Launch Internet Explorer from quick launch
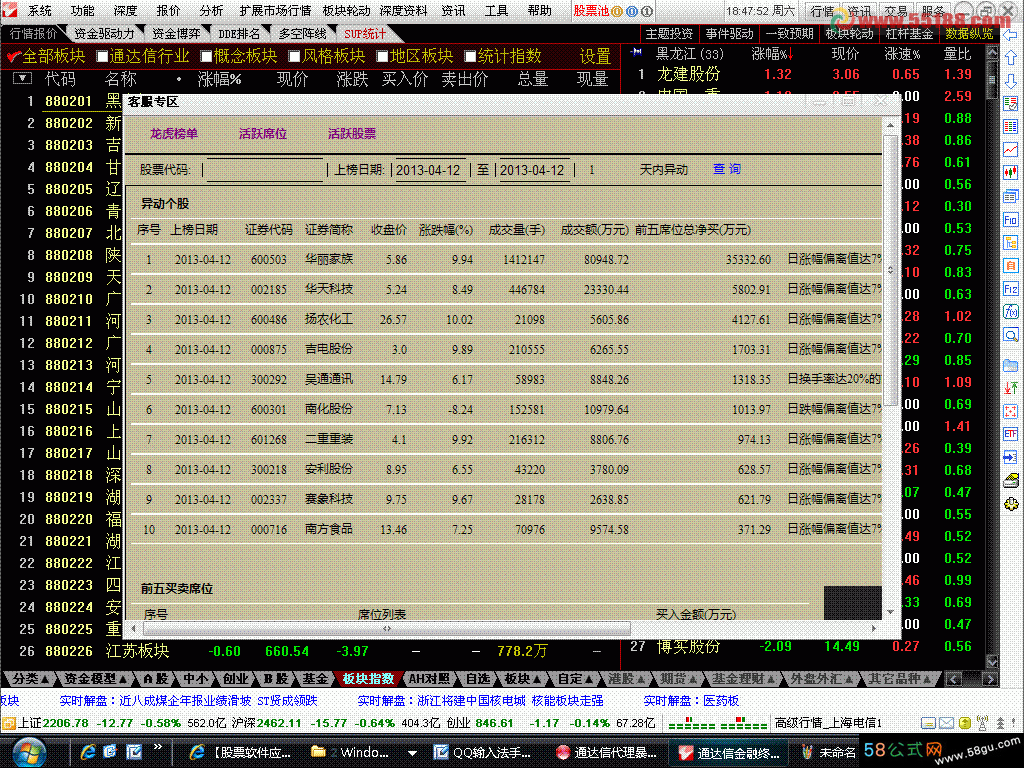The image size is (1024, 768). 88,752
